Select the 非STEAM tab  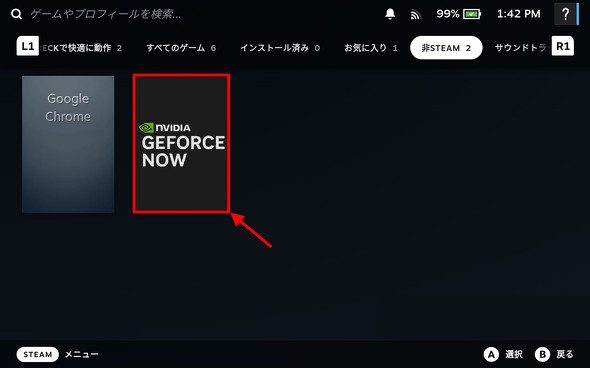coord(446,48)
